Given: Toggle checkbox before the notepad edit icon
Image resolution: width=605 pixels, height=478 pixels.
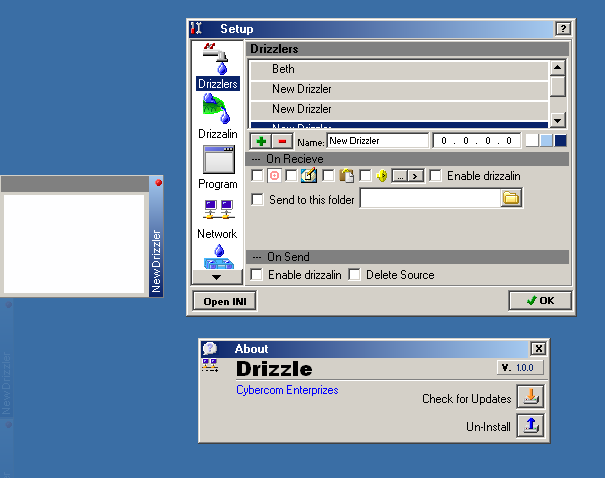Looking at the screenshot, I should click(291, 176).
